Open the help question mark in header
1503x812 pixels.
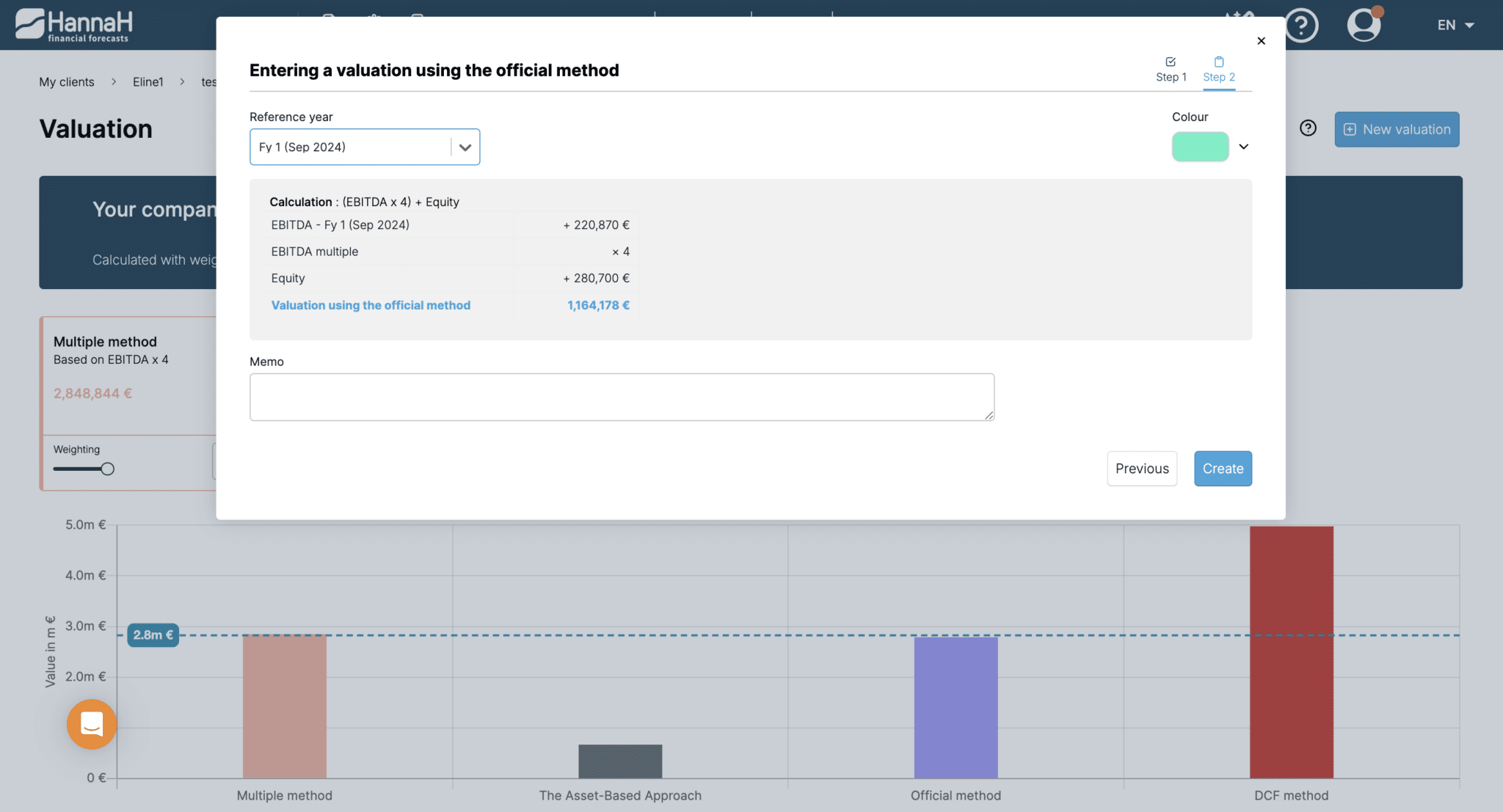pos(1301,26)
